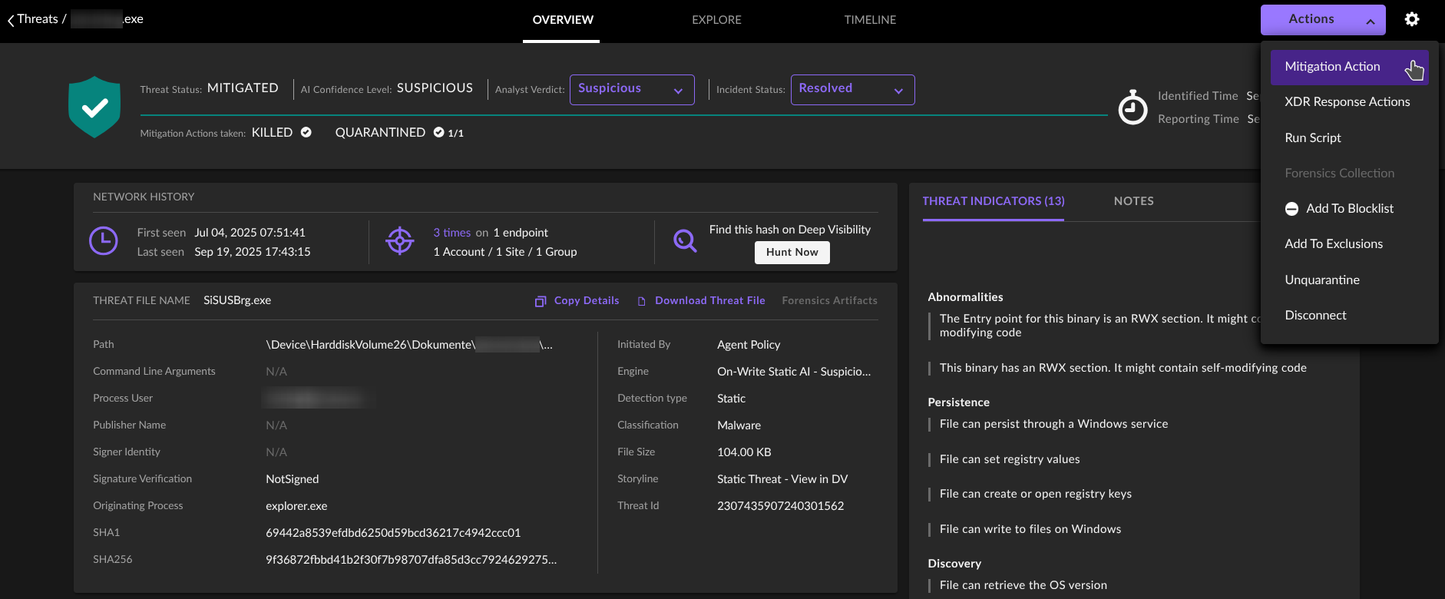
Task: Select the clock icon beside First seen dates
Action: [x=103, y=240]
